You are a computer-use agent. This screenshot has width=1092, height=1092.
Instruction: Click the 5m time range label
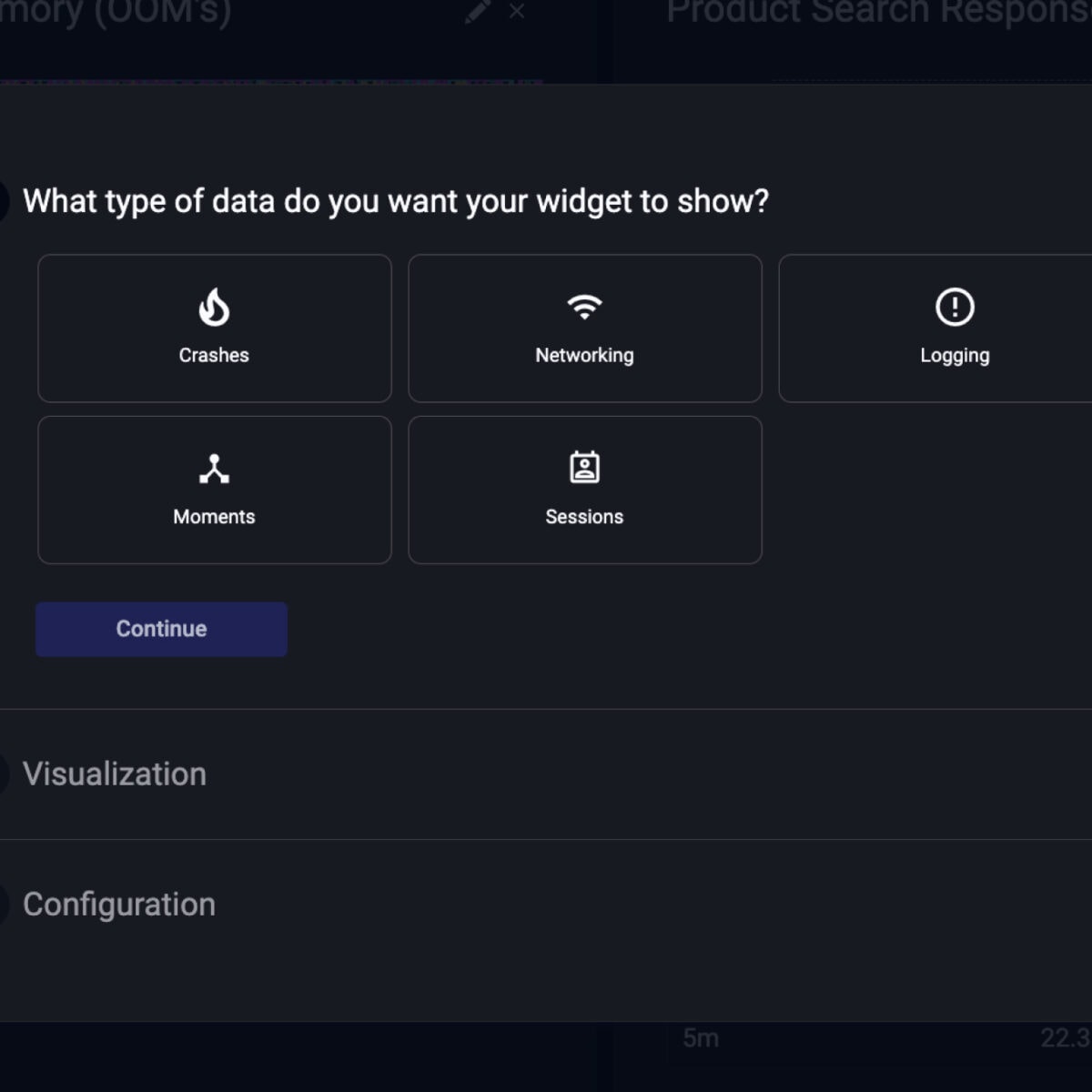click(x=701, y=1037)
